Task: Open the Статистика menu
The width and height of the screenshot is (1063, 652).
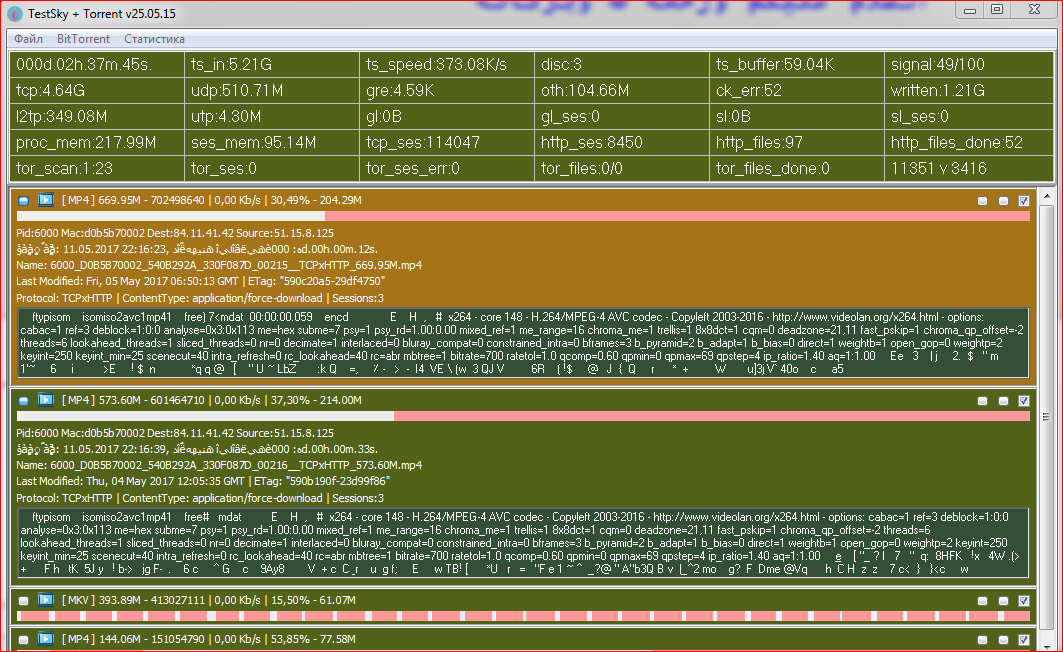Action: (x=154, y=39)
